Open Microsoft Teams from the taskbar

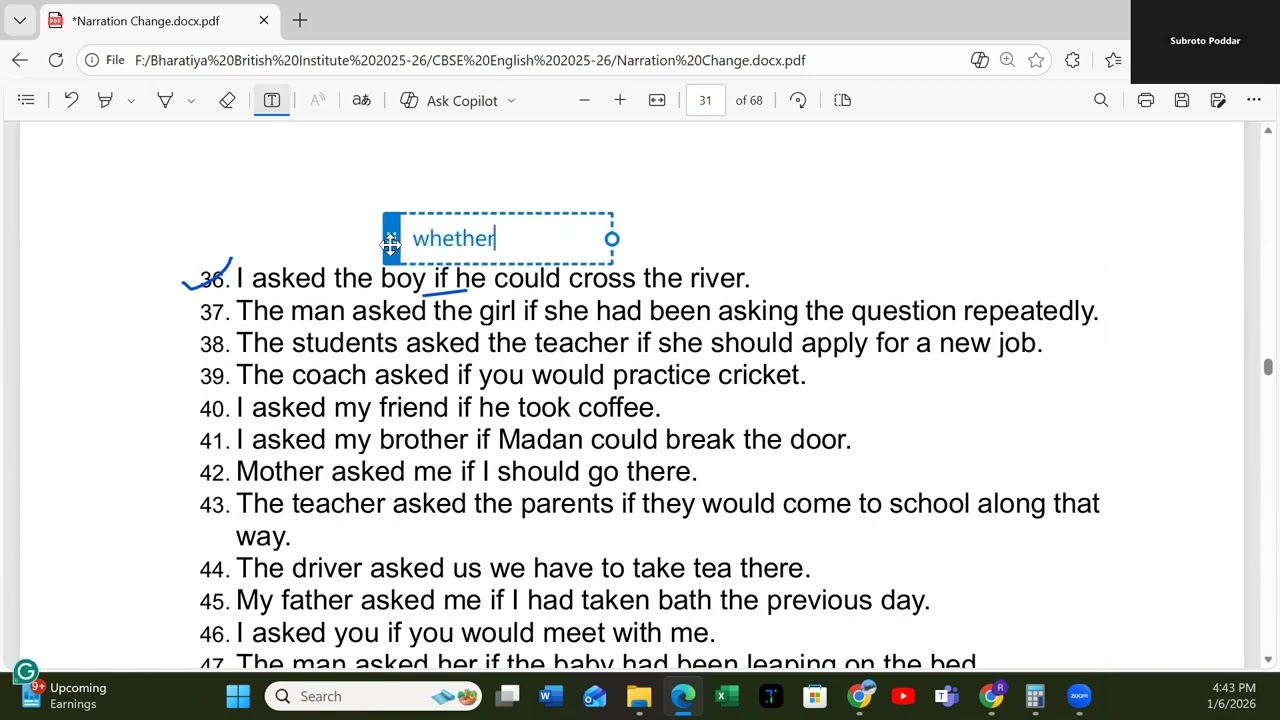coord(947,696)
